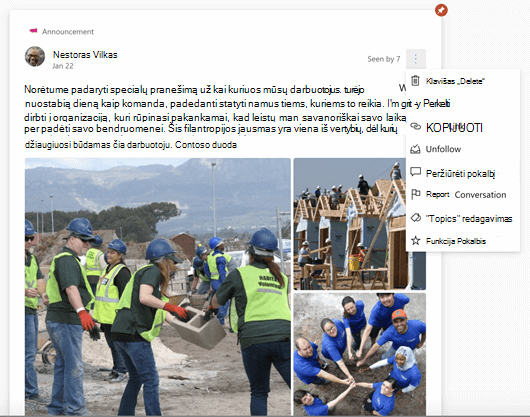Click the star feature conversation icon
The height and width of the screenshot is (417, 530).
[415, 241]
